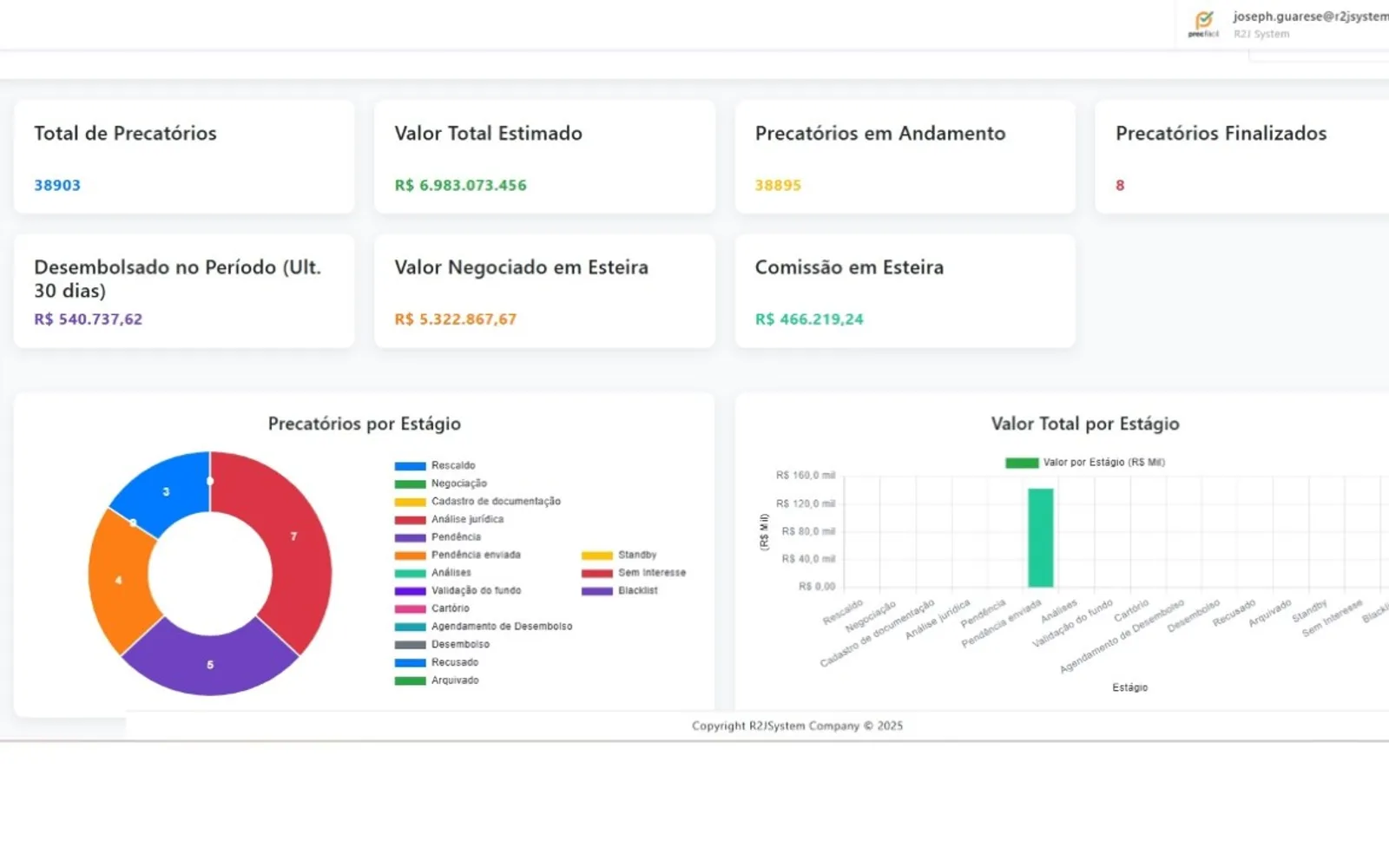The width and height of the screenshot is (1389, 868).
Task: Toggle Validação do fundo legend entry
Action: pos(458,590)
